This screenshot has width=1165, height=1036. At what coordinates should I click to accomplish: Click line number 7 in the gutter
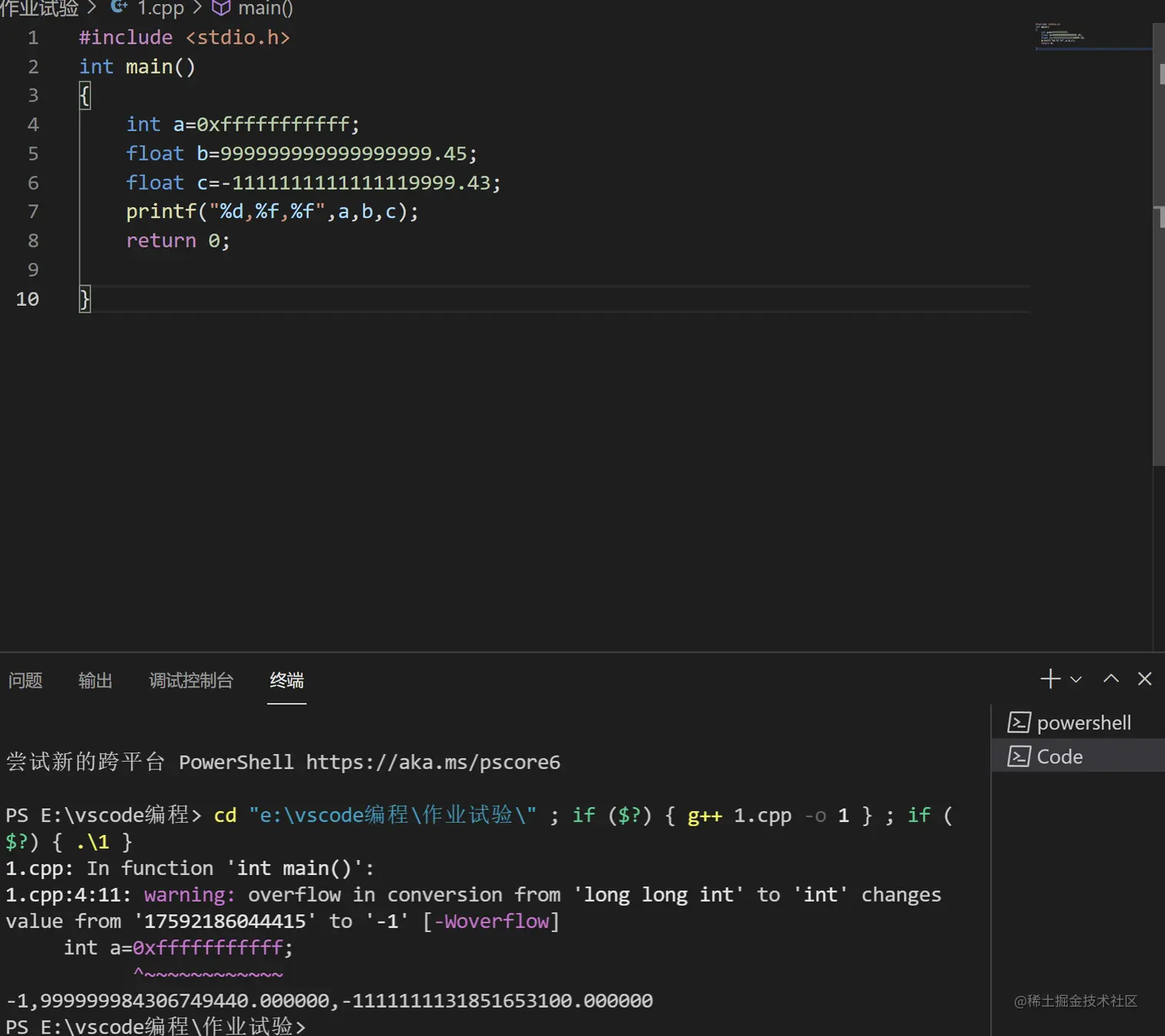click(33, 211)
